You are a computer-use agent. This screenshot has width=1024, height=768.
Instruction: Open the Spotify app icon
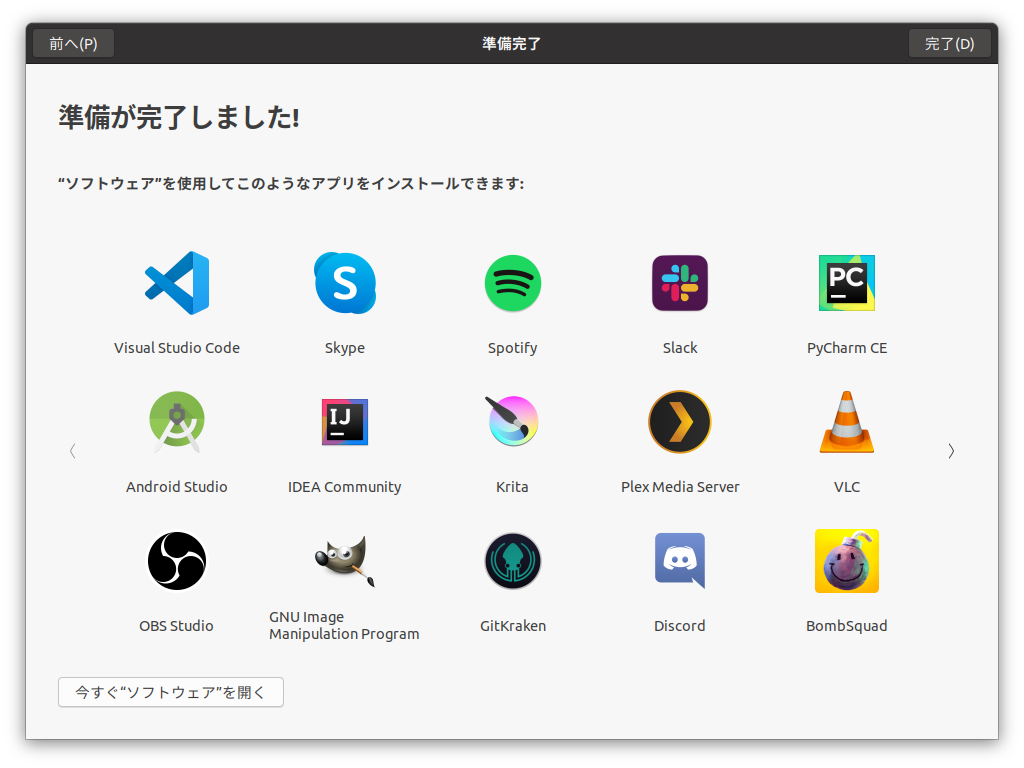513,283
